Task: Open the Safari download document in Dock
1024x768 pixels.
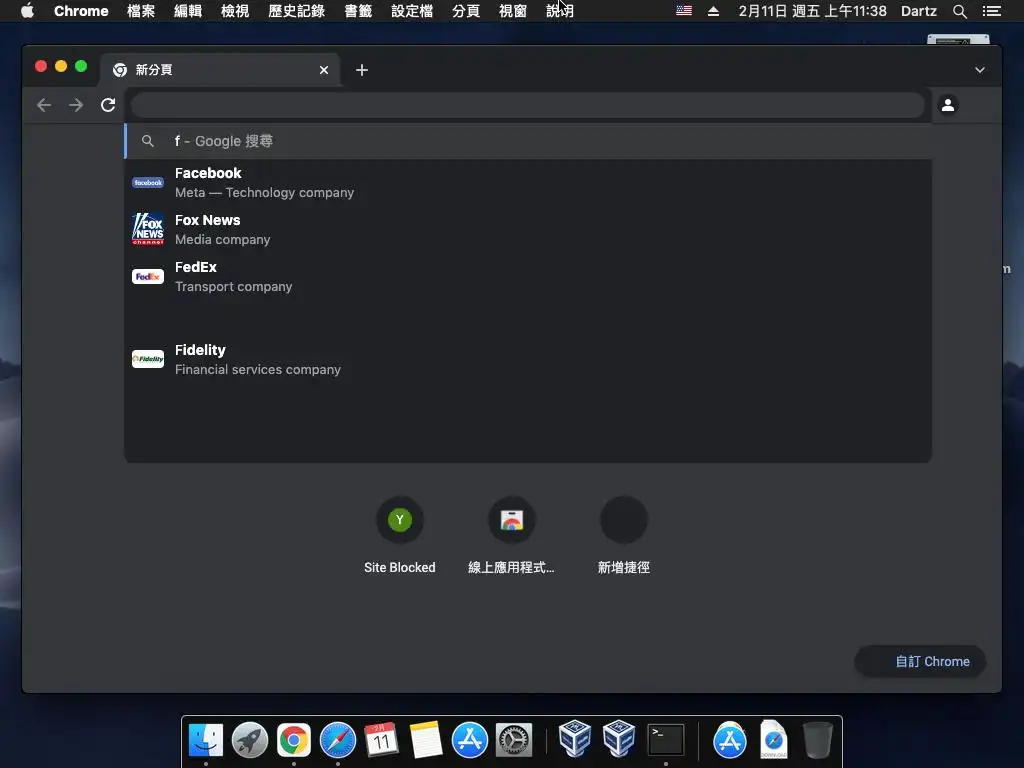Action: tap(774, 739)
